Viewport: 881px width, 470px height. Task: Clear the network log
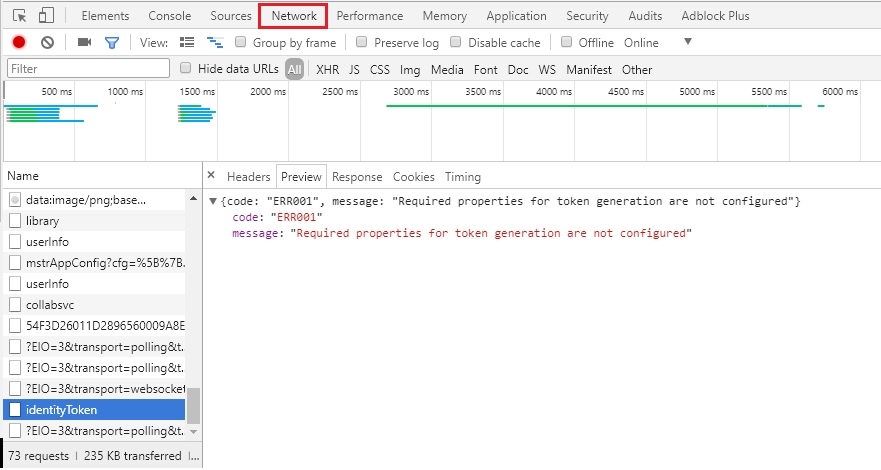tap(47, 43)
